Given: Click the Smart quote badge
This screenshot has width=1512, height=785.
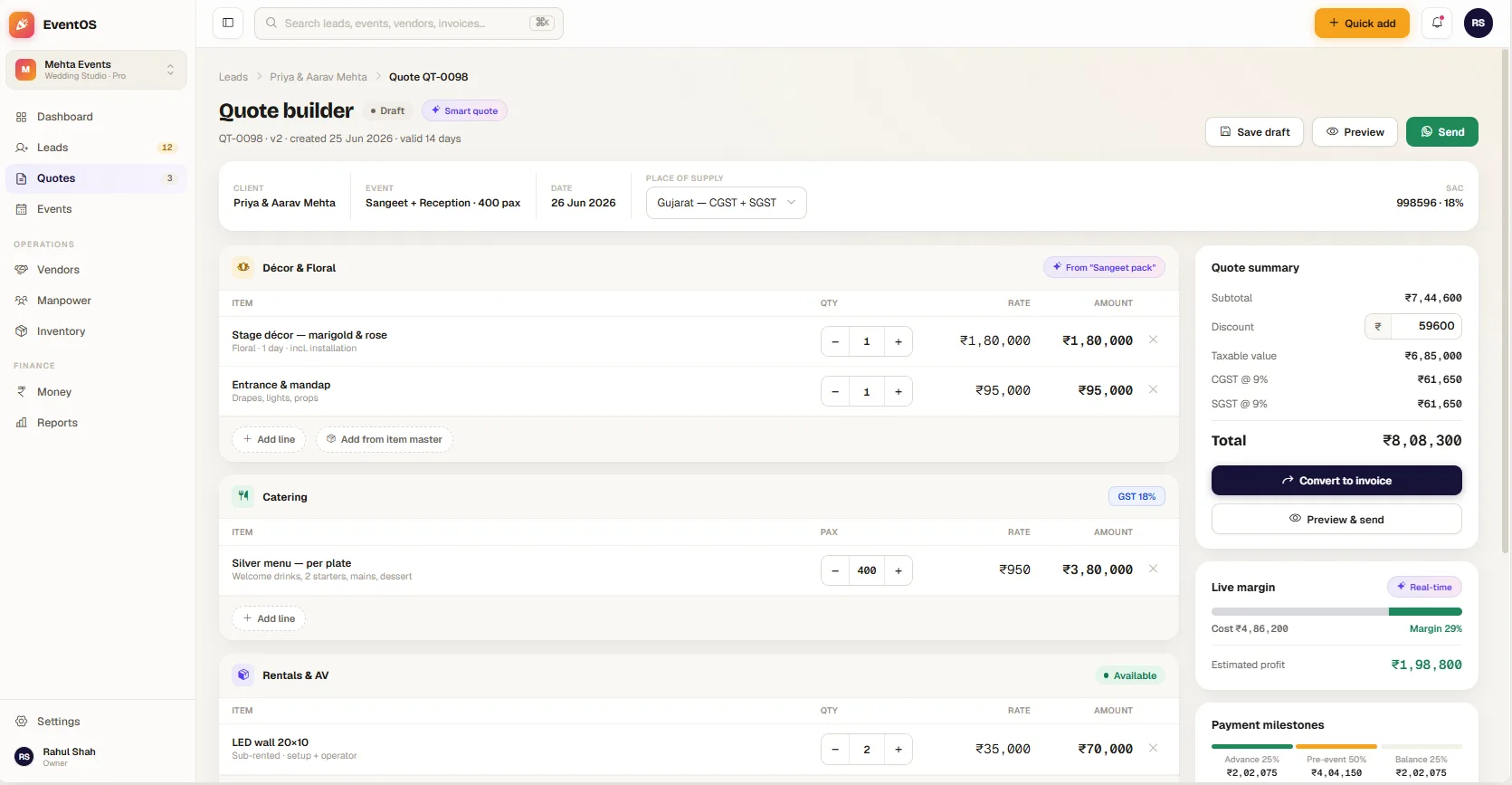Looking at the screenshot, I should 464,110.
